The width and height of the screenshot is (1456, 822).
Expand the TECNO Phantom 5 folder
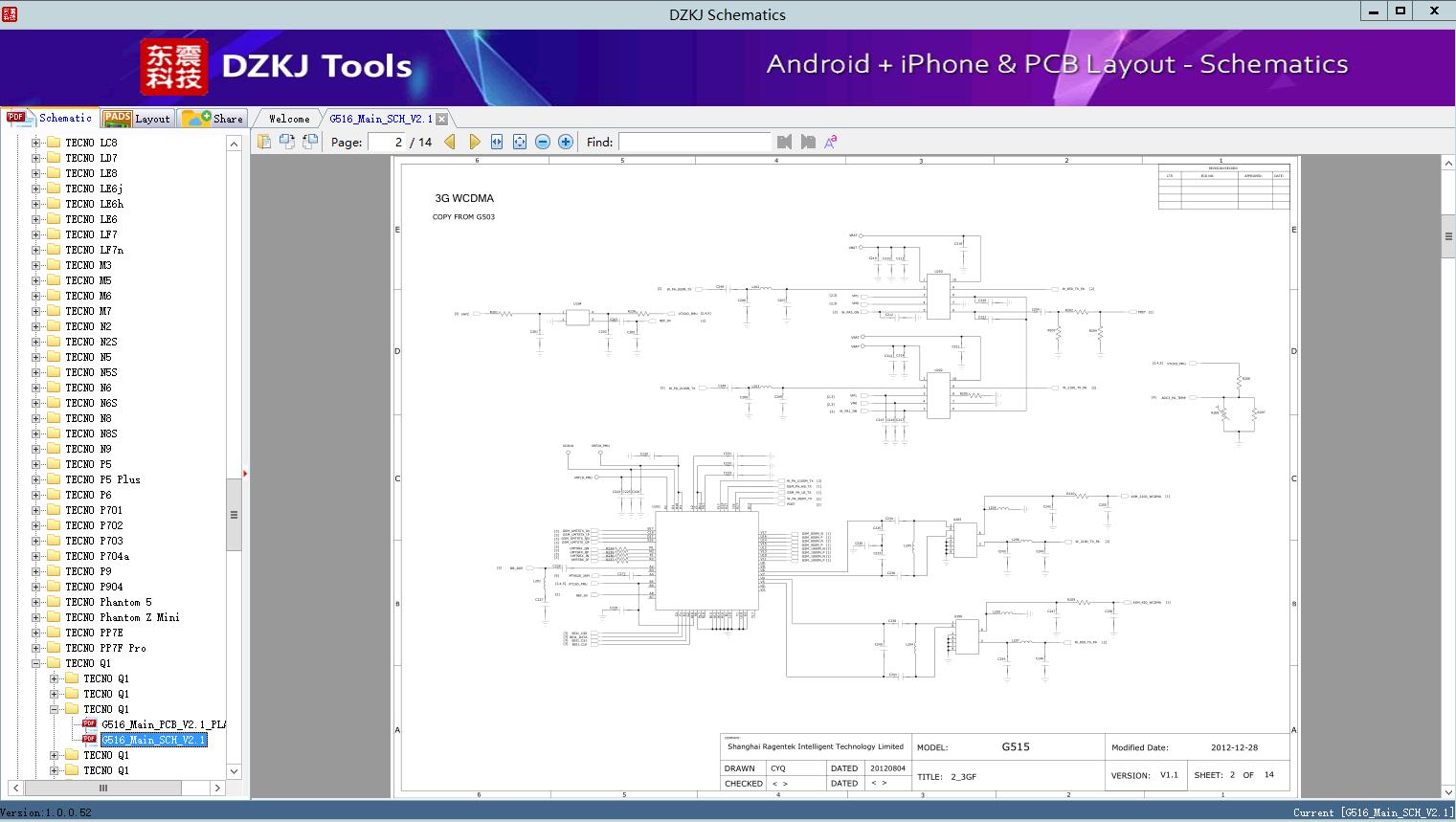36,602
